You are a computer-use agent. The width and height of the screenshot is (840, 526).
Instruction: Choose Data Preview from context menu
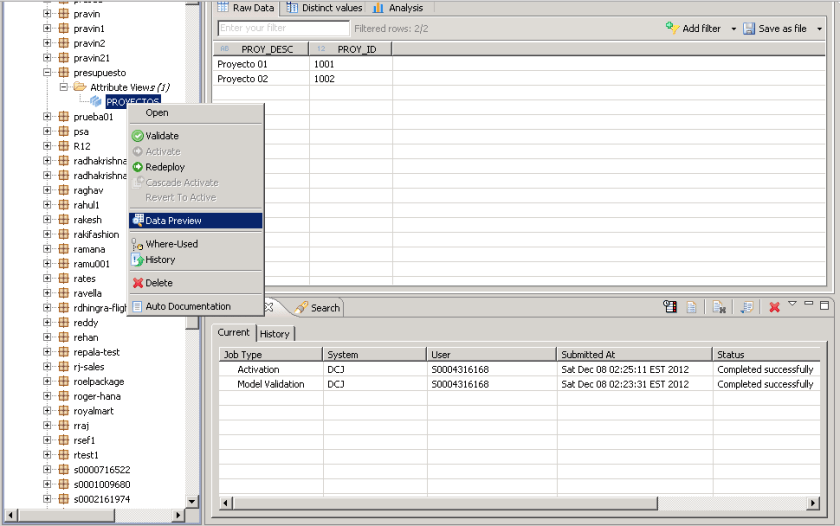click(x=173, y=221)
